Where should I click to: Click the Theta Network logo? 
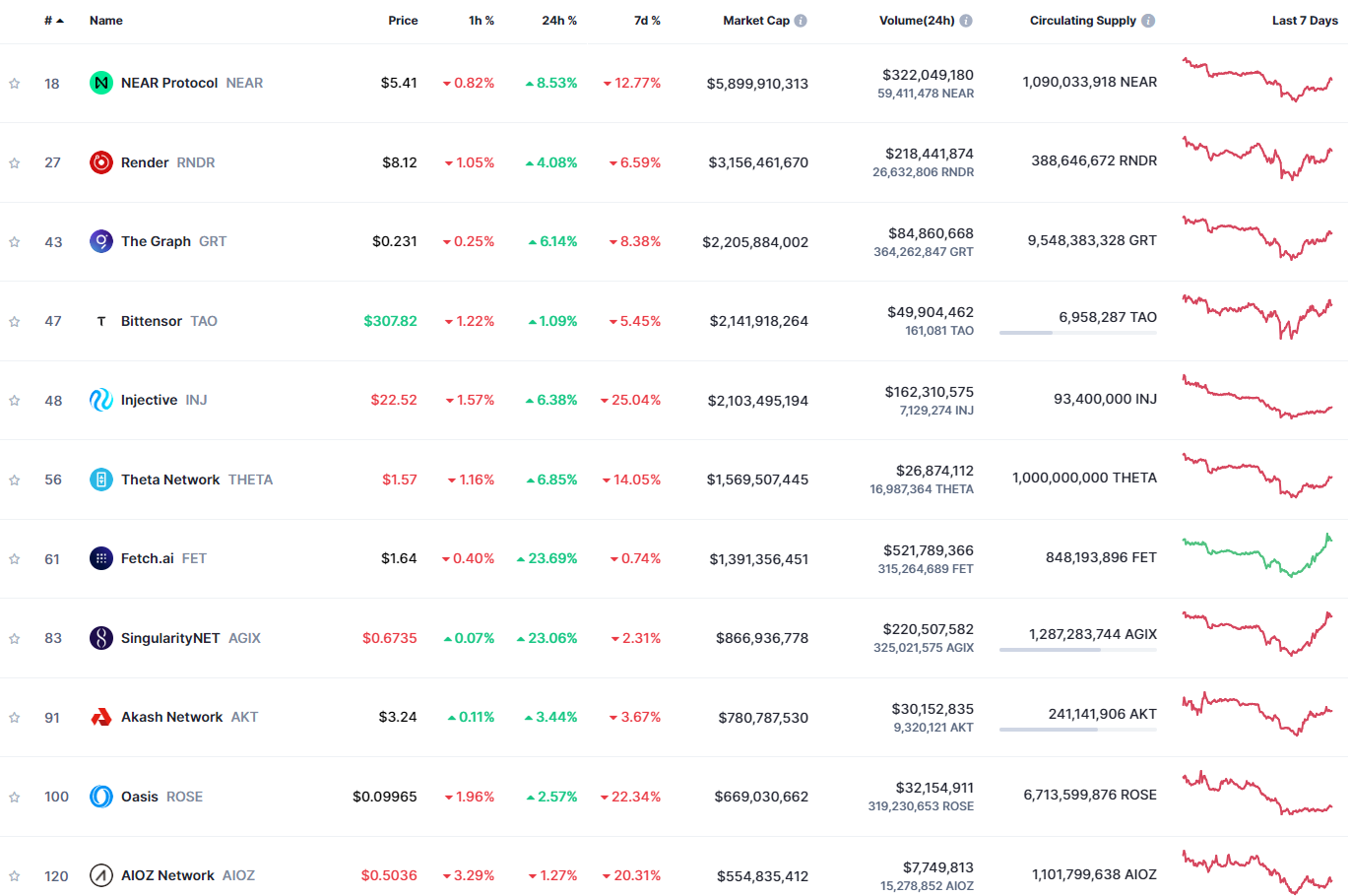point(101,480)
